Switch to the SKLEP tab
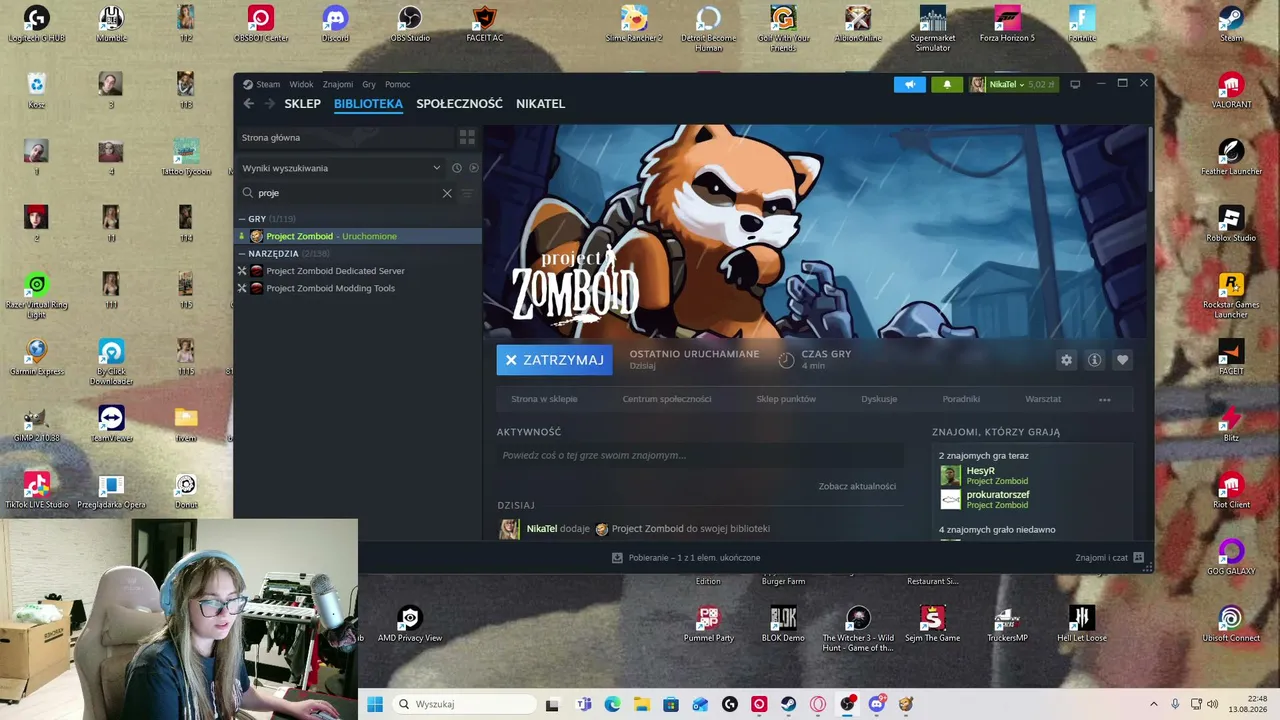The image size is (1280, 720). (x=302, y=104)
